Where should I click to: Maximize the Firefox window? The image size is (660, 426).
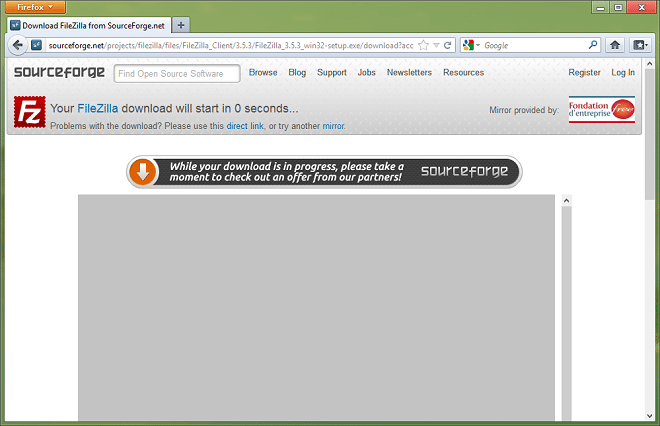pos(618,7)
